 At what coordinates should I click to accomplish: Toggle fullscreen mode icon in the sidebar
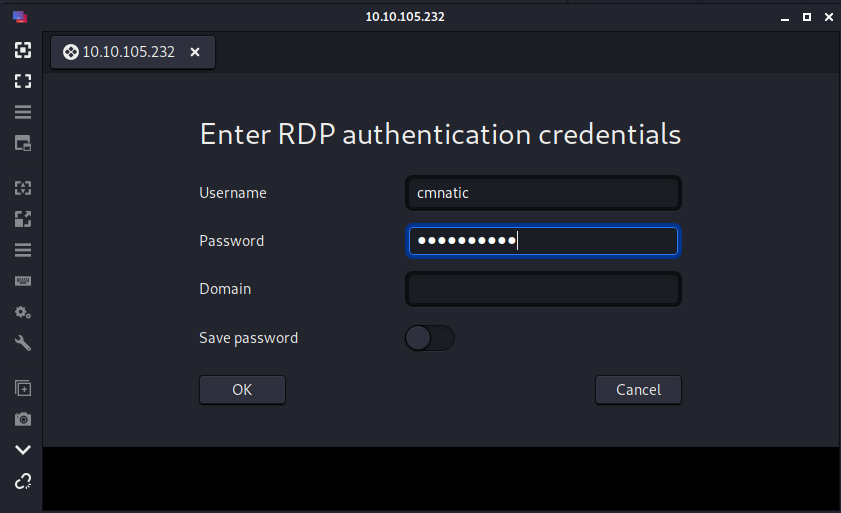pos(23,81)
